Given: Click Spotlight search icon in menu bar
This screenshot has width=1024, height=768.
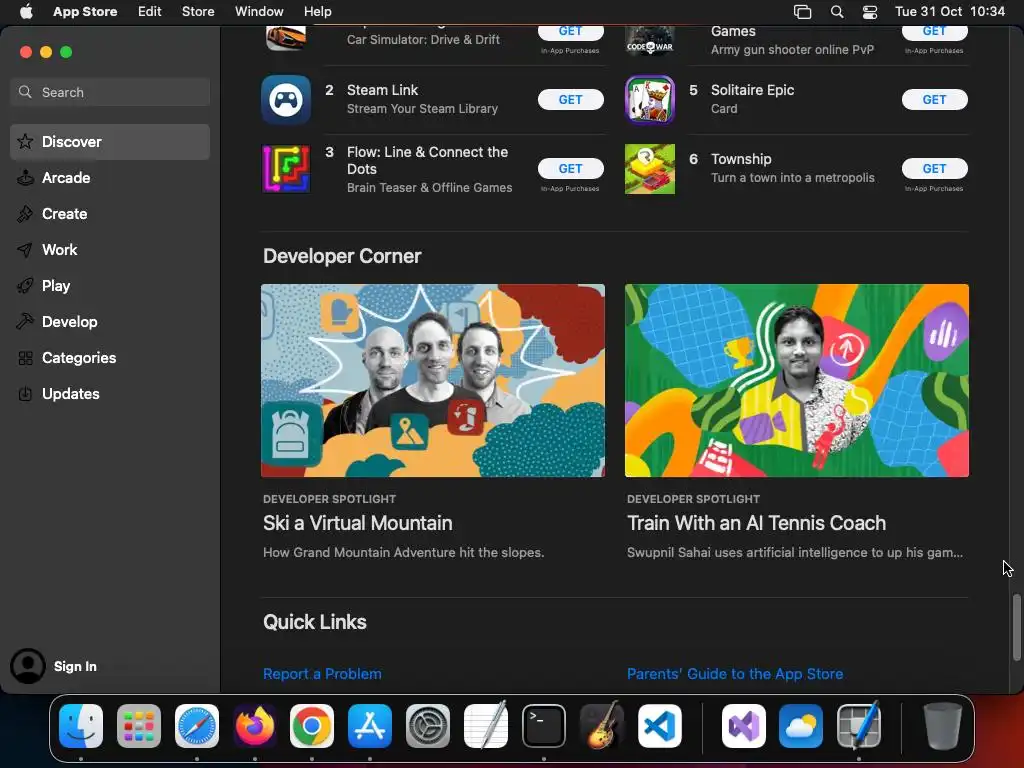Looking at the screenshot, I should coord(837,12).
